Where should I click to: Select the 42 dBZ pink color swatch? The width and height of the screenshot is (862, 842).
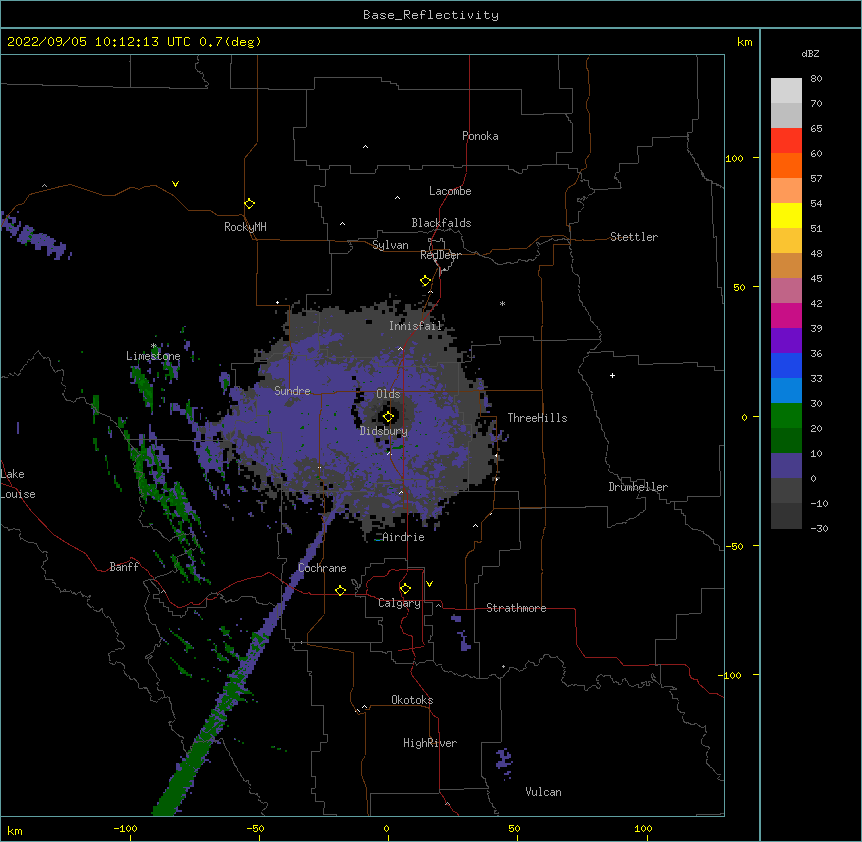tap(786, 290)
